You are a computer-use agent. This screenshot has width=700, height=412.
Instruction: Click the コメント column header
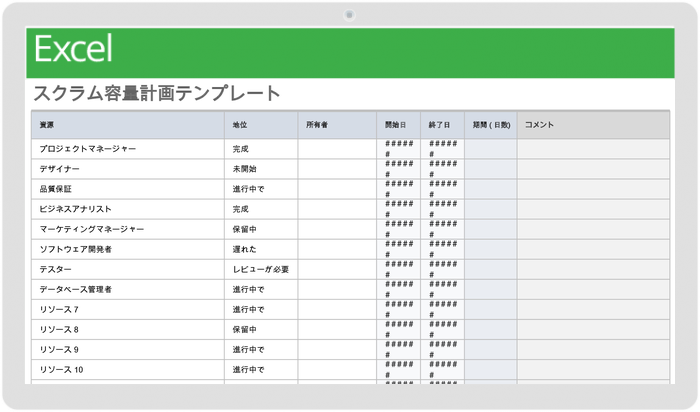coord(540,125)
